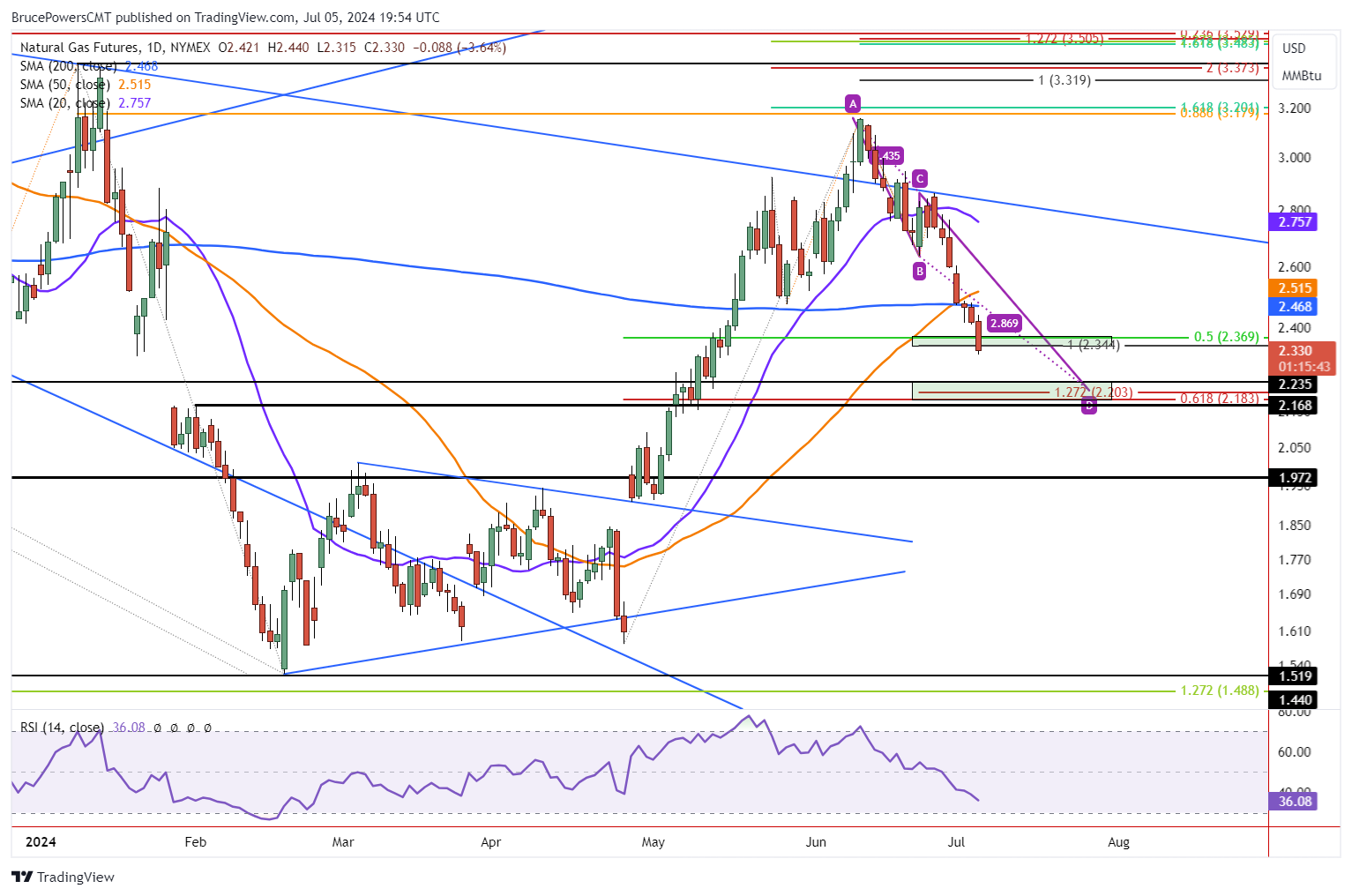This screenshot has height=896, width=1352.
Task: Click the 2024 label on time axis
Action: coord(41,842)
